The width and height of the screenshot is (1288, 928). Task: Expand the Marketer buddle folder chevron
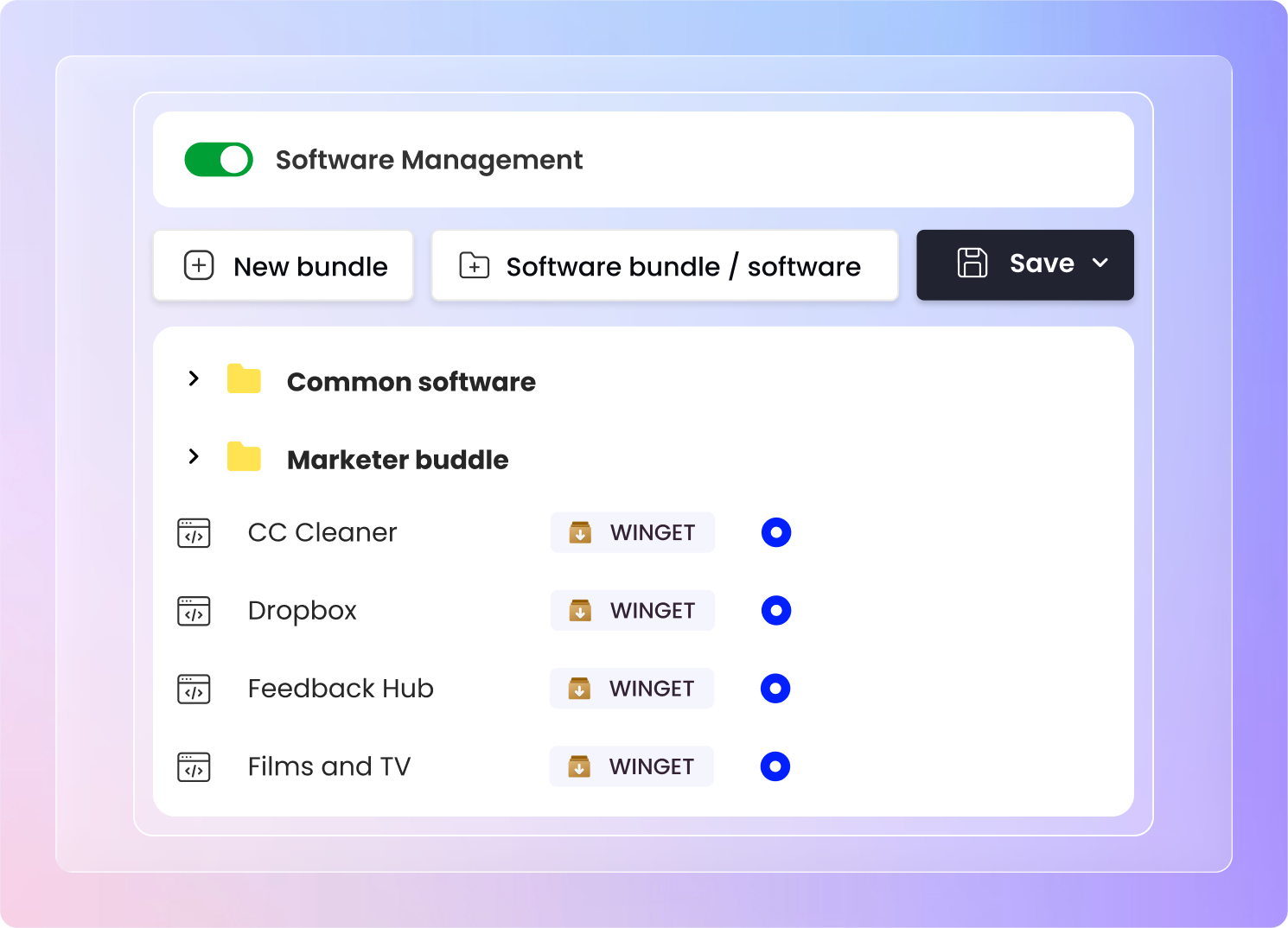pos(194,456)
